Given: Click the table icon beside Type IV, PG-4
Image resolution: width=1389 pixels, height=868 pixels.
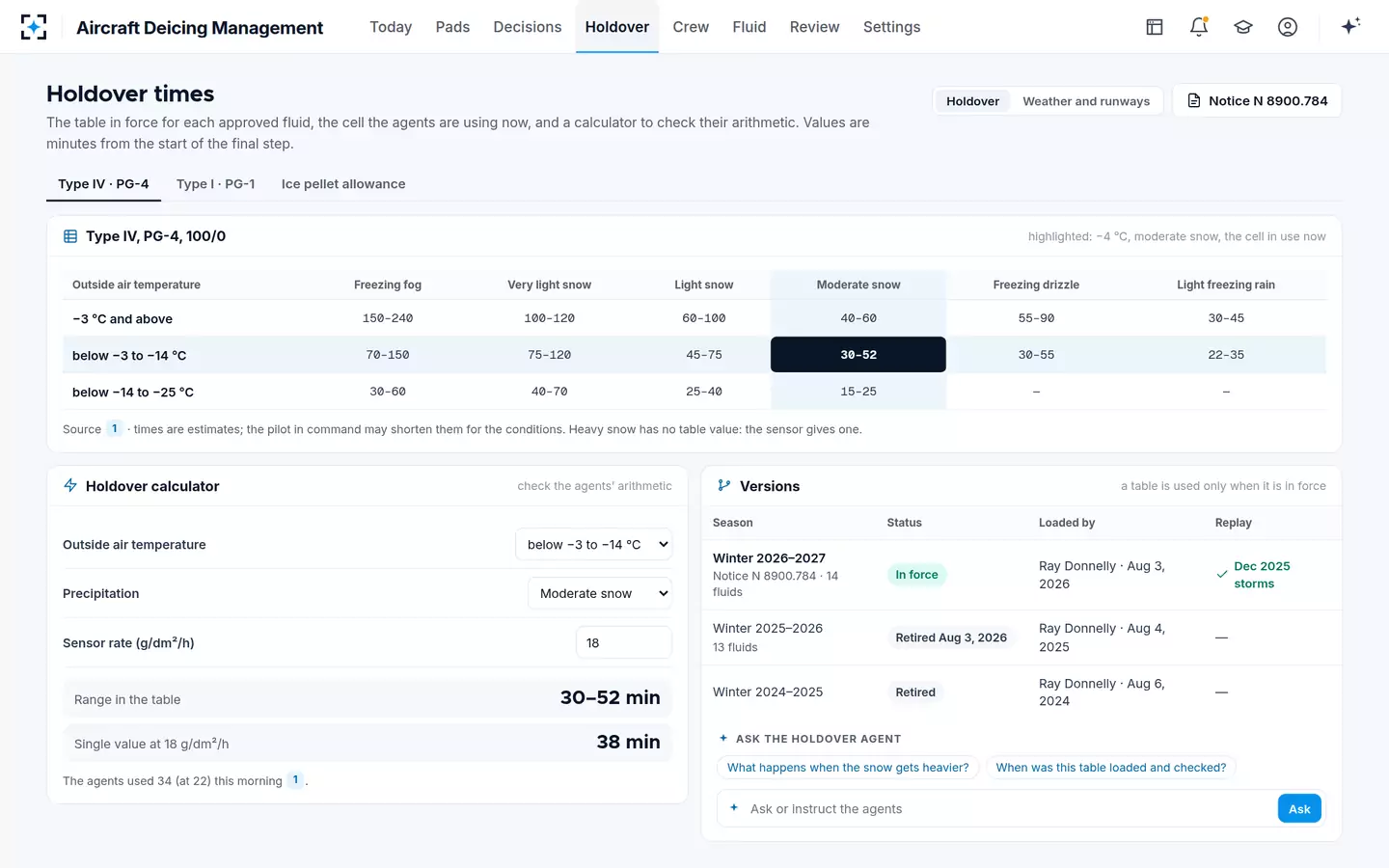Looking at the screenshot, I should click(x=70, y=236).
